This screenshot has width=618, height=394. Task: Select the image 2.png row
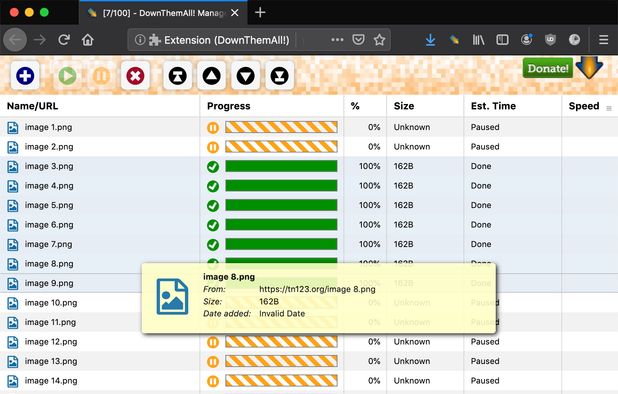pos(309,147)
